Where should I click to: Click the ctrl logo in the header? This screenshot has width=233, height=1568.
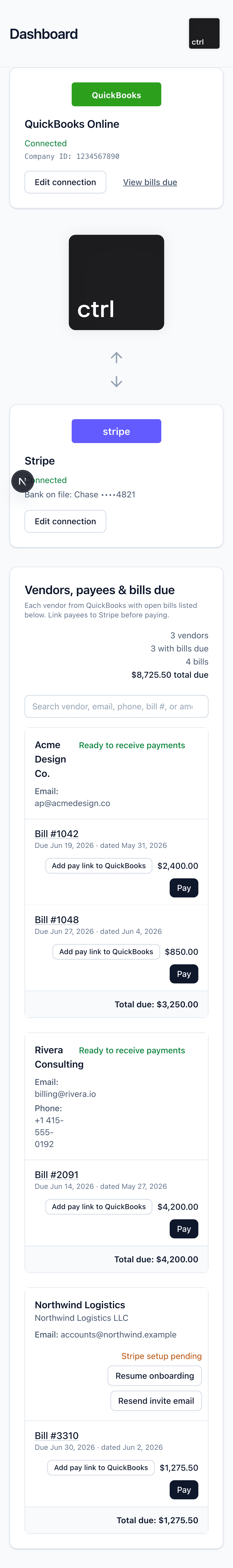point(204,33)
